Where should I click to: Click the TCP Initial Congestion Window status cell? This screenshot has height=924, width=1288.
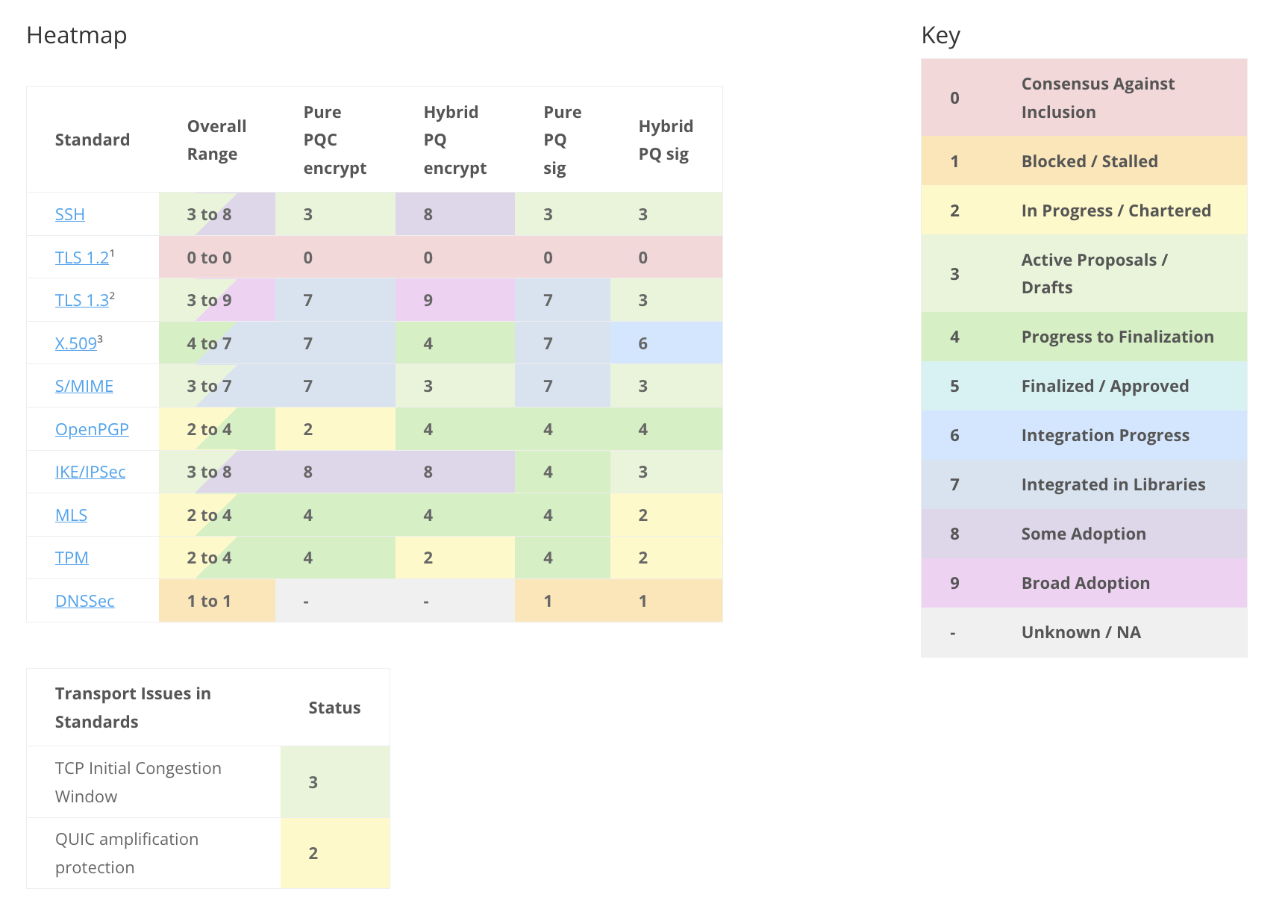[335, 782]
